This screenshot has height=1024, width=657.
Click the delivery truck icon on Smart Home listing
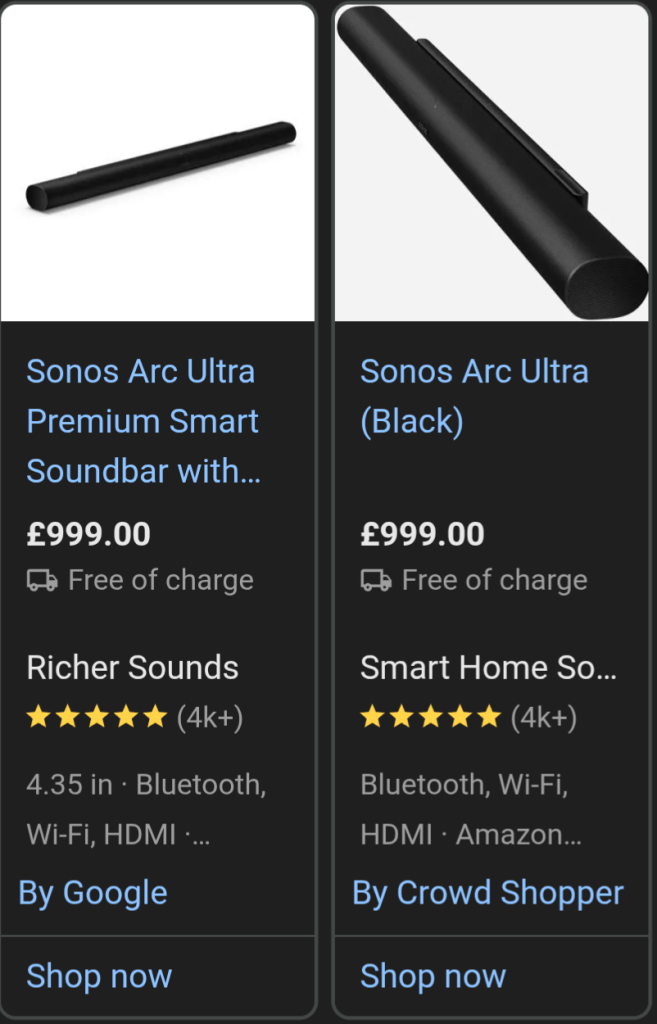tap(374, 580)
